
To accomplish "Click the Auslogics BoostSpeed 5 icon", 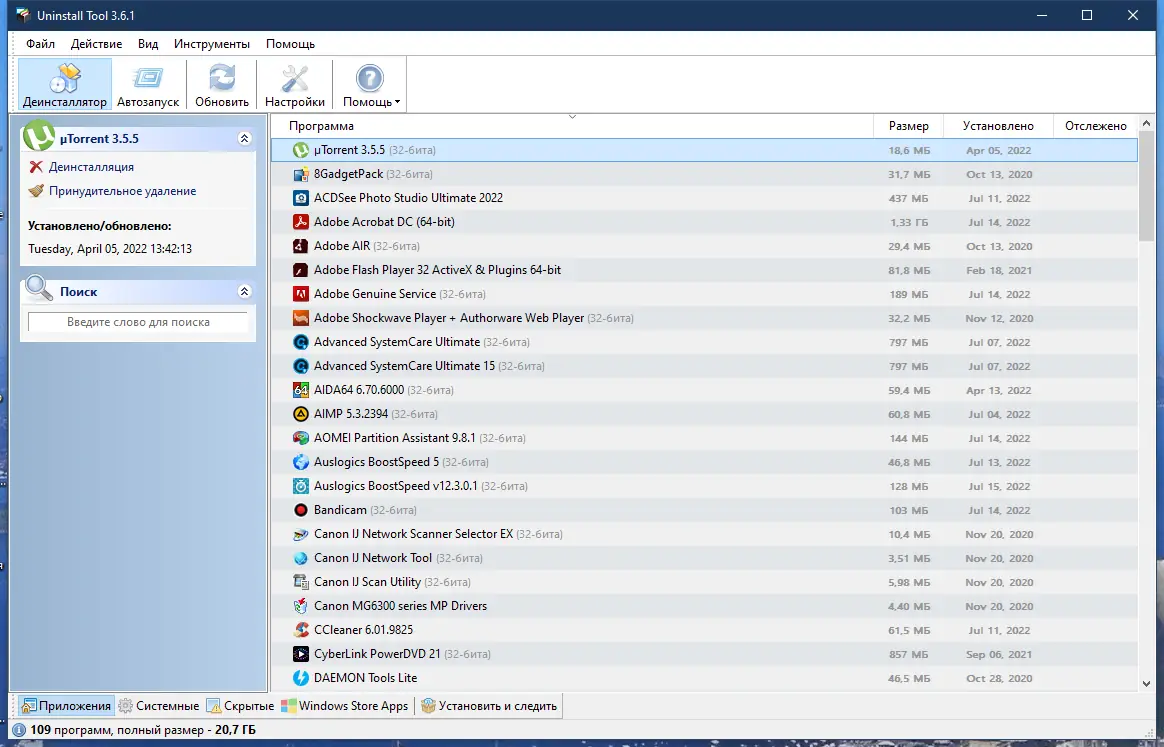I will point(301,462).
